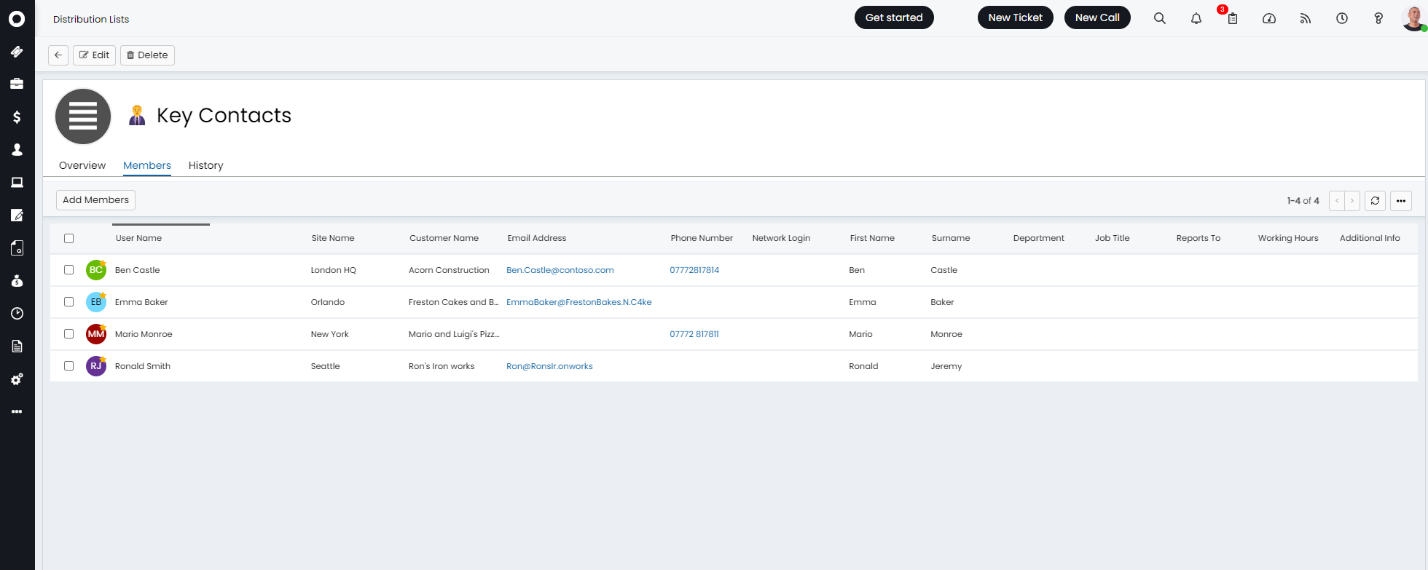Call phone number 07772817814

tap(694, 270)
